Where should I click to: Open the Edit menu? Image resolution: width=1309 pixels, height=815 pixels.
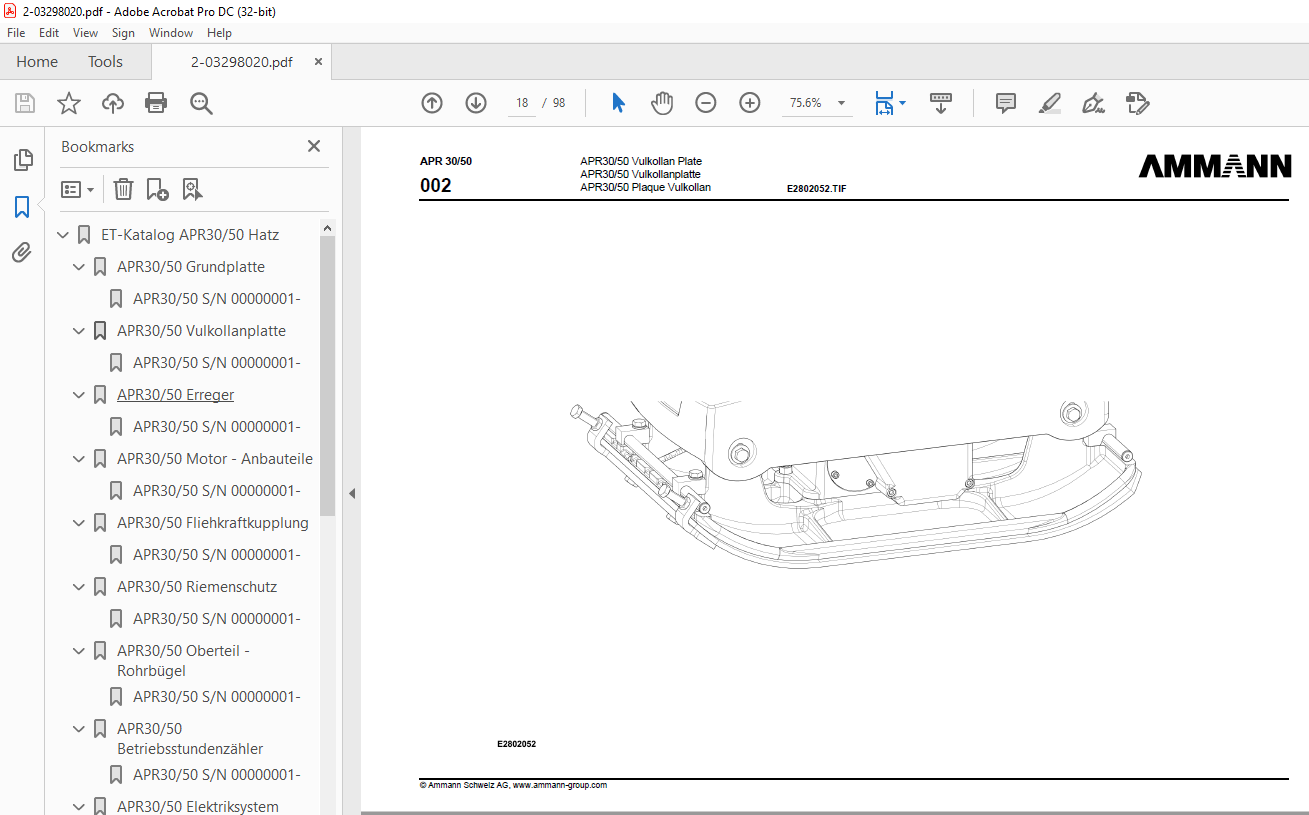point(49,33)
